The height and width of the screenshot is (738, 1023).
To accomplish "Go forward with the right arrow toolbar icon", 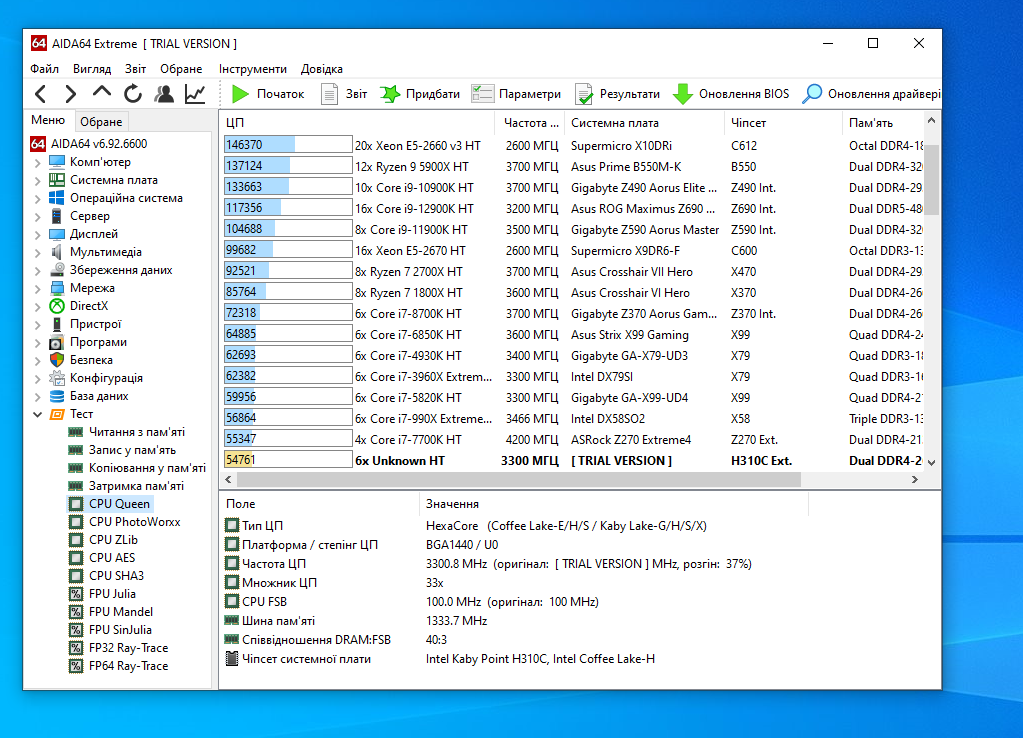I will [x=70, y=94].
